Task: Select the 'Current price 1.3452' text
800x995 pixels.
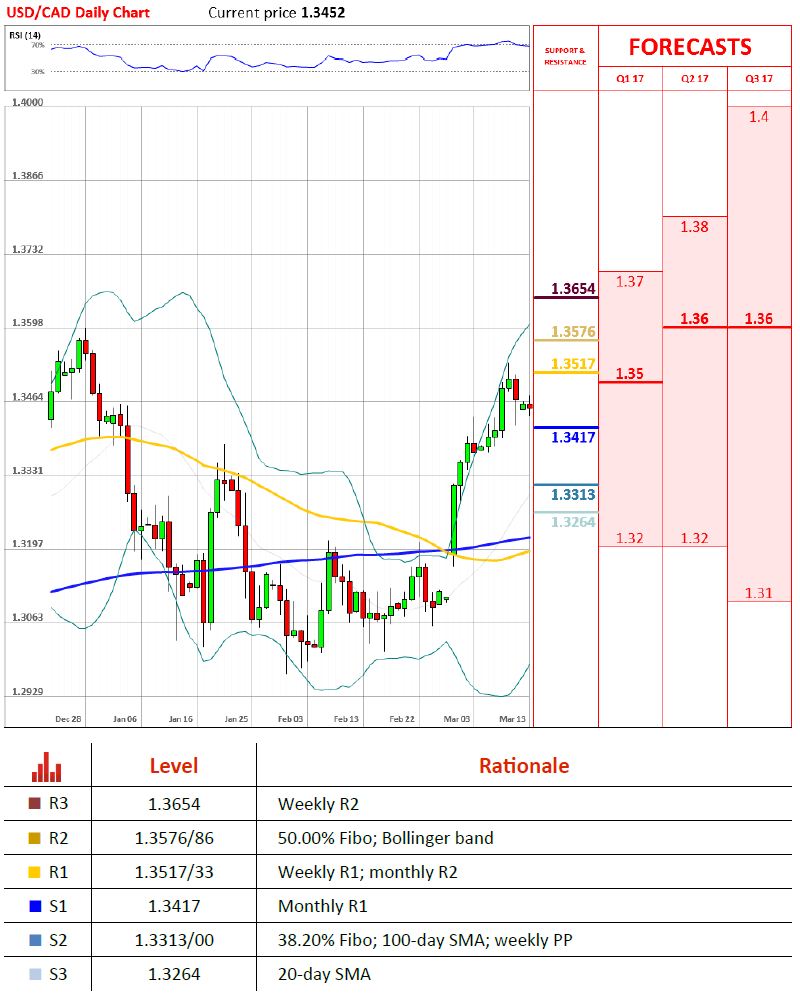Action: click(277, 13)
